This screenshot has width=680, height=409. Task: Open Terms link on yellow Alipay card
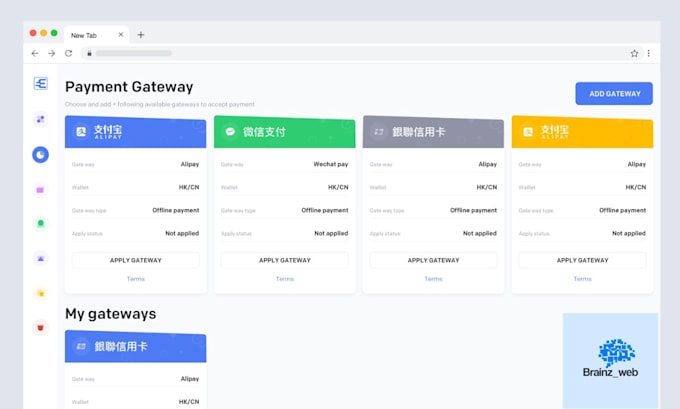(x=582, y=279)
